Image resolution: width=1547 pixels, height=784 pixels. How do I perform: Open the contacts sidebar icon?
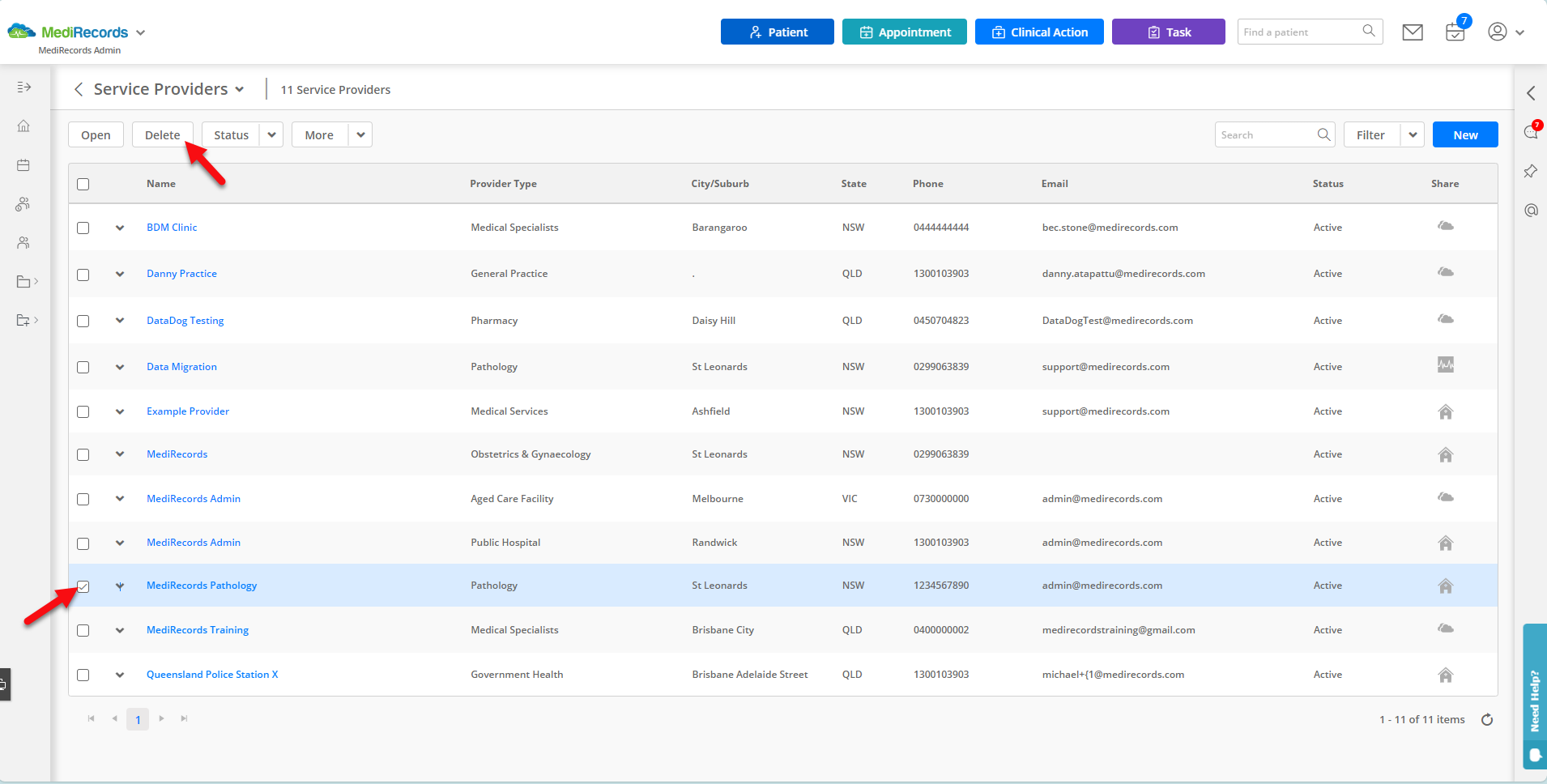point(23,243)
